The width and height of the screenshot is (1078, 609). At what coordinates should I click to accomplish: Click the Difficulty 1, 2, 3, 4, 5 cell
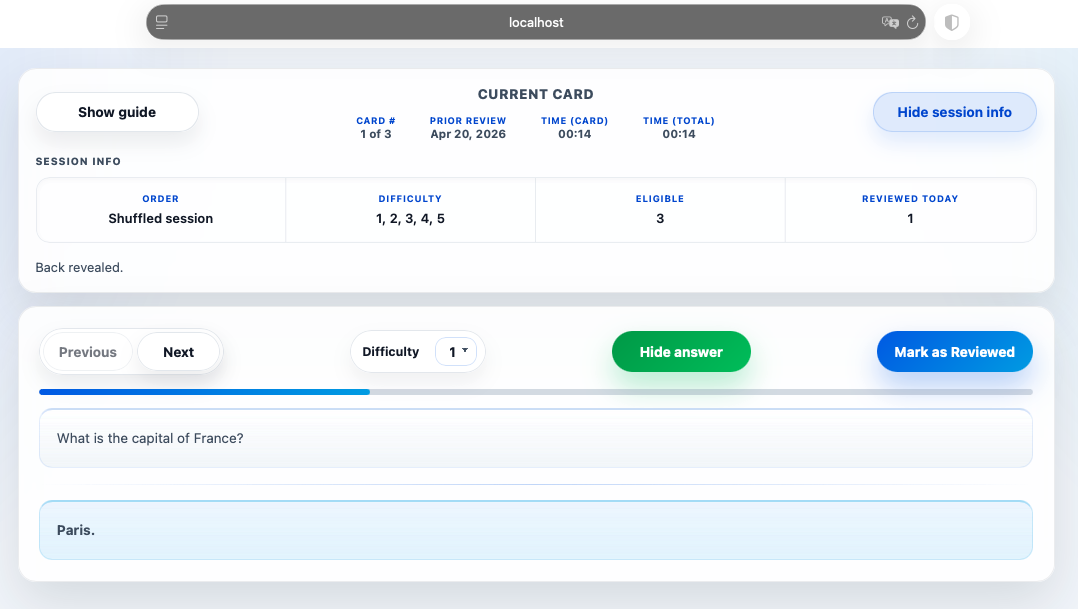click(410, 210)
